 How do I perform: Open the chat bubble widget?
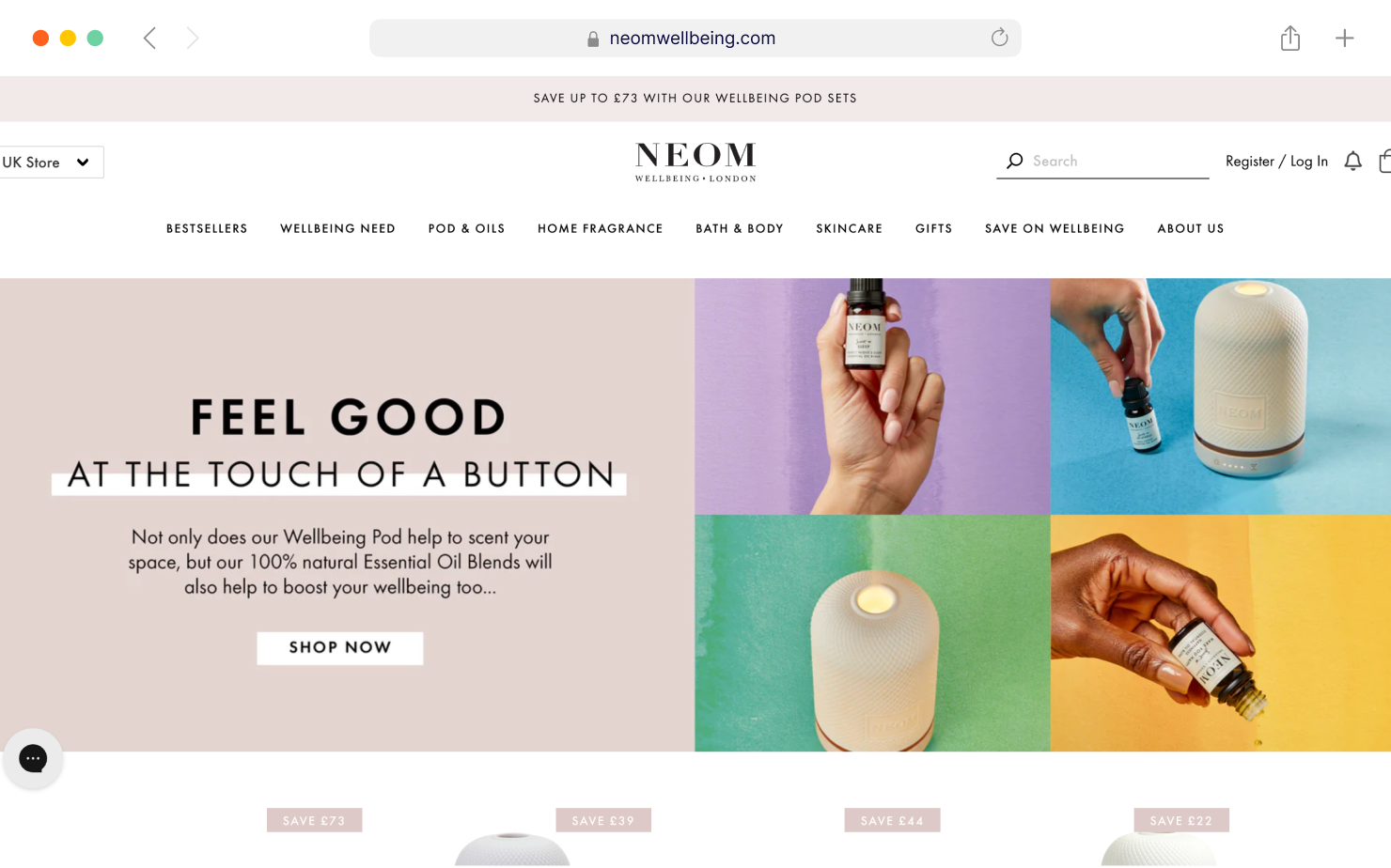(x=33, y=758)
